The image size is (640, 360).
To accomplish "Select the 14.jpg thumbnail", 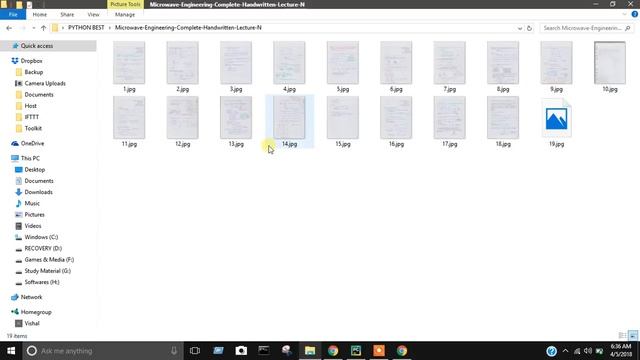I will tap(289, 118).
